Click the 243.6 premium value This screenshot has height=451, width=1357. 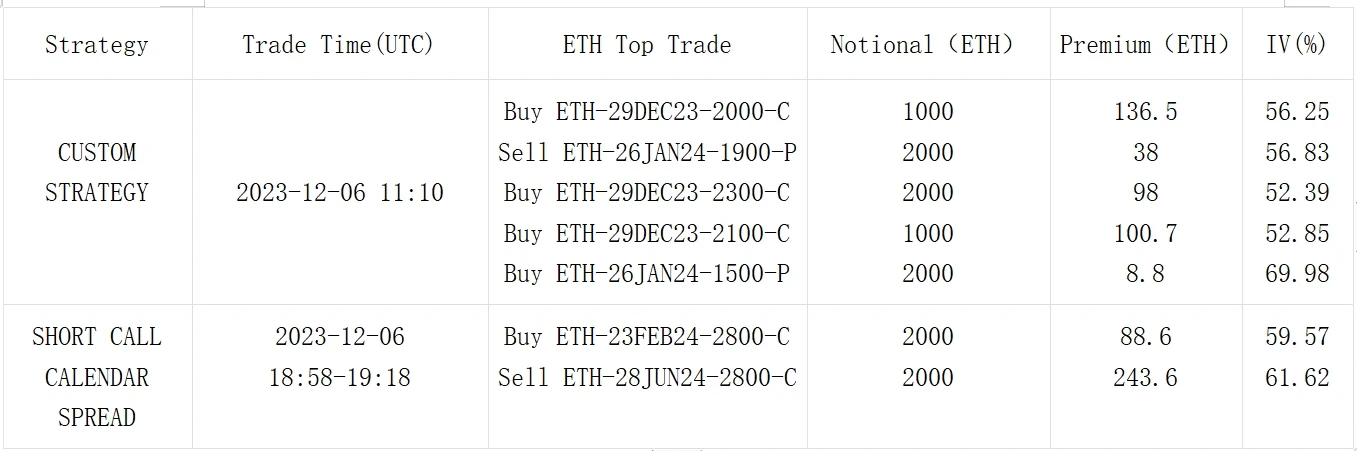click(1145, 378)
